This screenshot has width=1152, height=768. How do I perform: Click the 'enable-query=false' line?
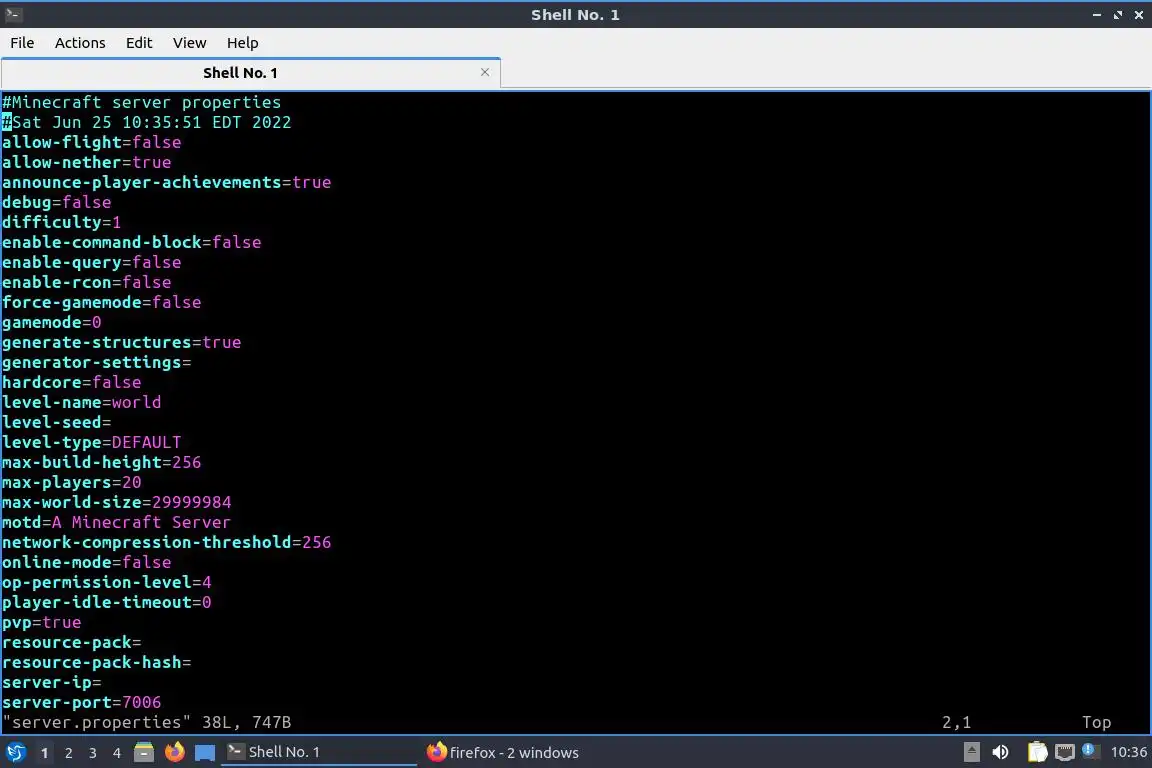coord(92,262)
